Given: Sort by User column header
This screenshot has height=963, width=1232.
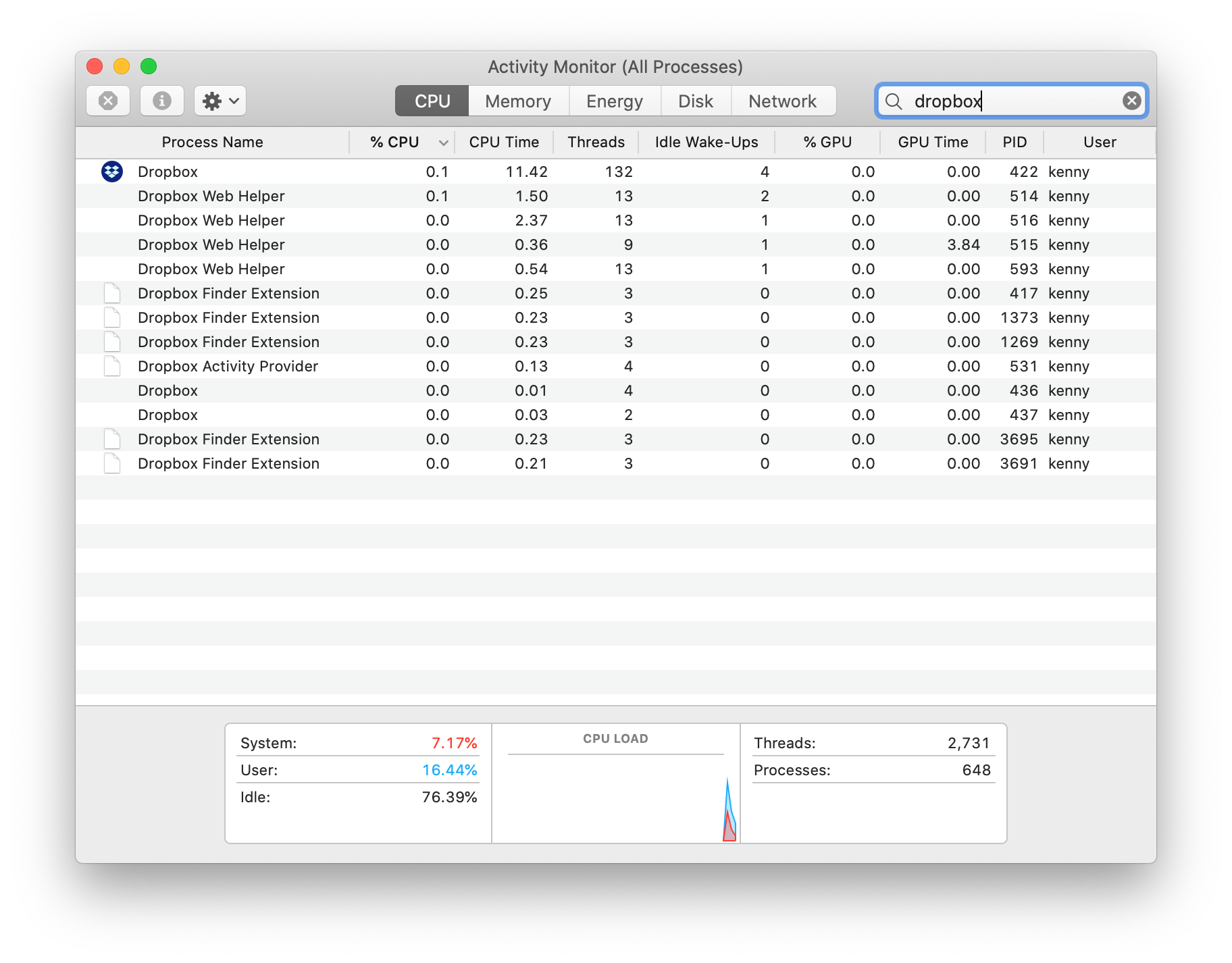Looking at the screenshot, I should coord(1100,142).
